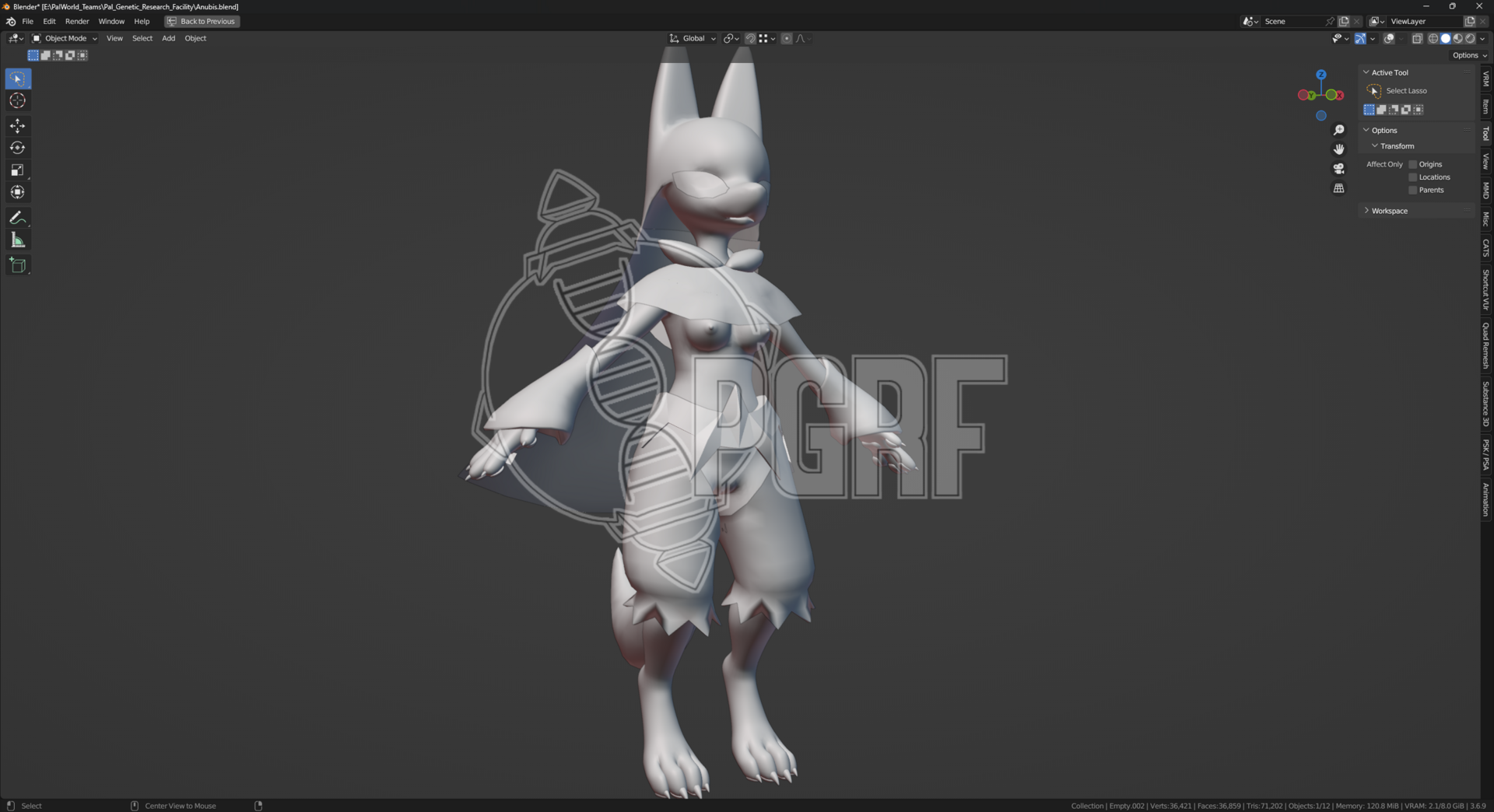The width and height of the screenshot is (1494, 812).
Task: Toggle proportional editing in header
Action: (787, 38)
